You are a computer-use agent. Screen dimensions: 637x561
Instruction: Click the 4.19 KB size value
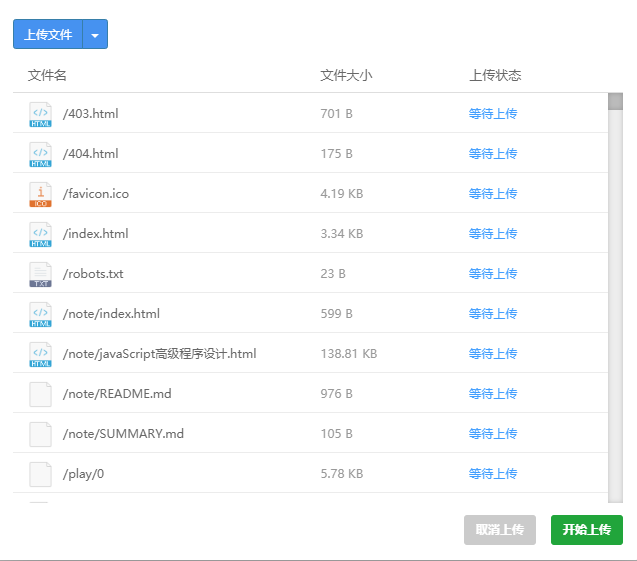(x=342, y=193)
